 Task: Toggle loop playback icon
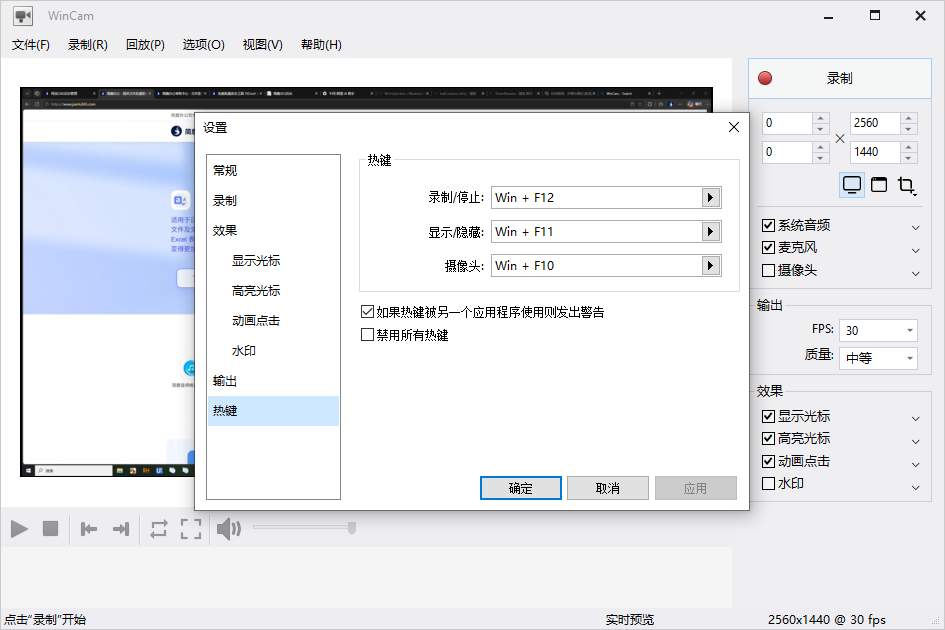pos(159,529)
